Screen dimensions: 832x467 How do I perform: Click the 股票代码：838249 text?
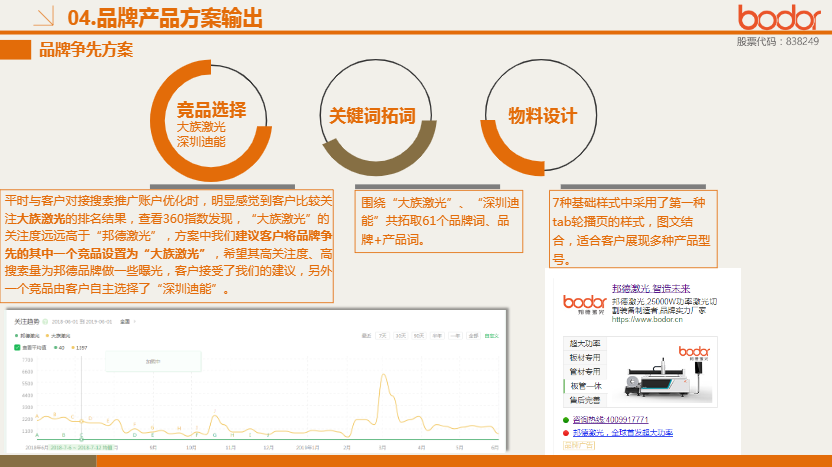tap(777, 41)
